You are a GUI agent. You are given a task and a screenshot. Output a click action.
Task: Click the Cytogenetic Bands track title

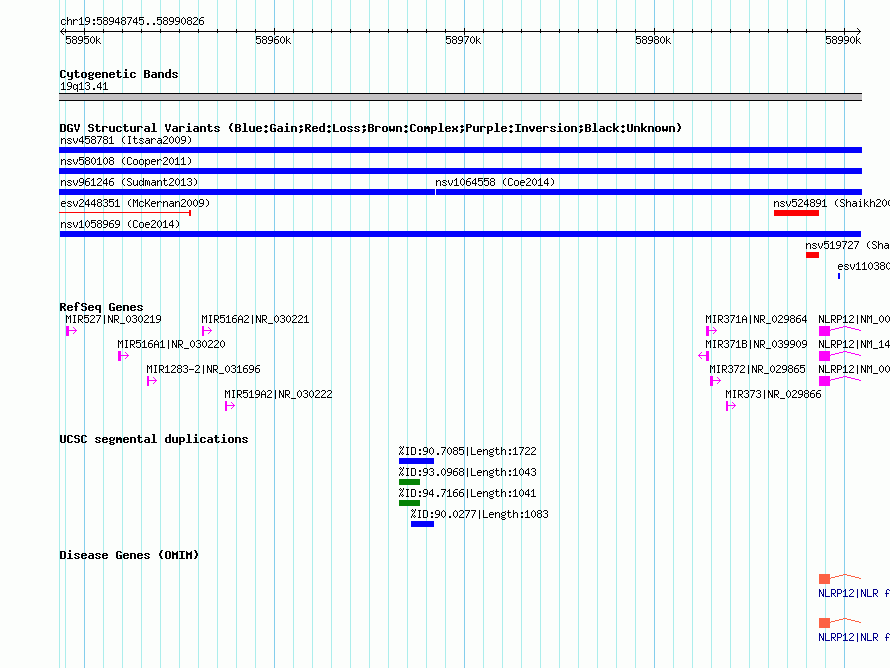119,74
